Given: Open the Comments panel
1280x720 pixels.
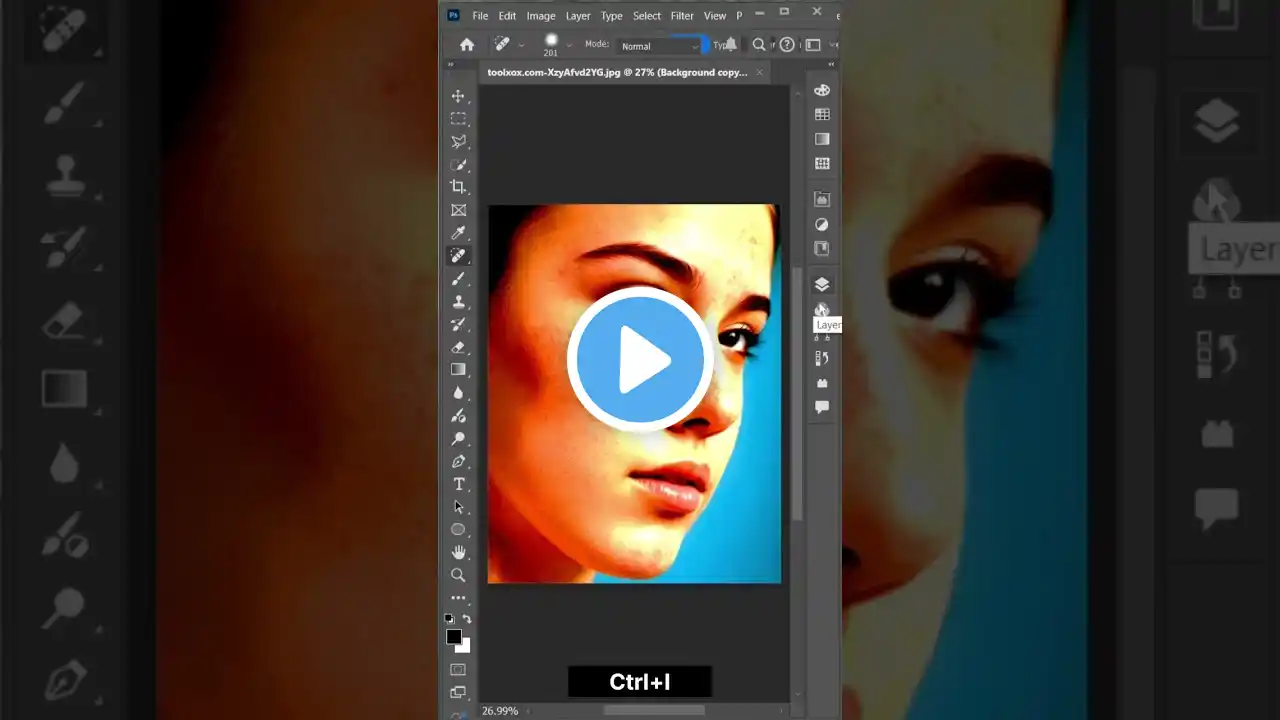Looking at the screenshot, I should pyautogui.click(x=822, y=407).
